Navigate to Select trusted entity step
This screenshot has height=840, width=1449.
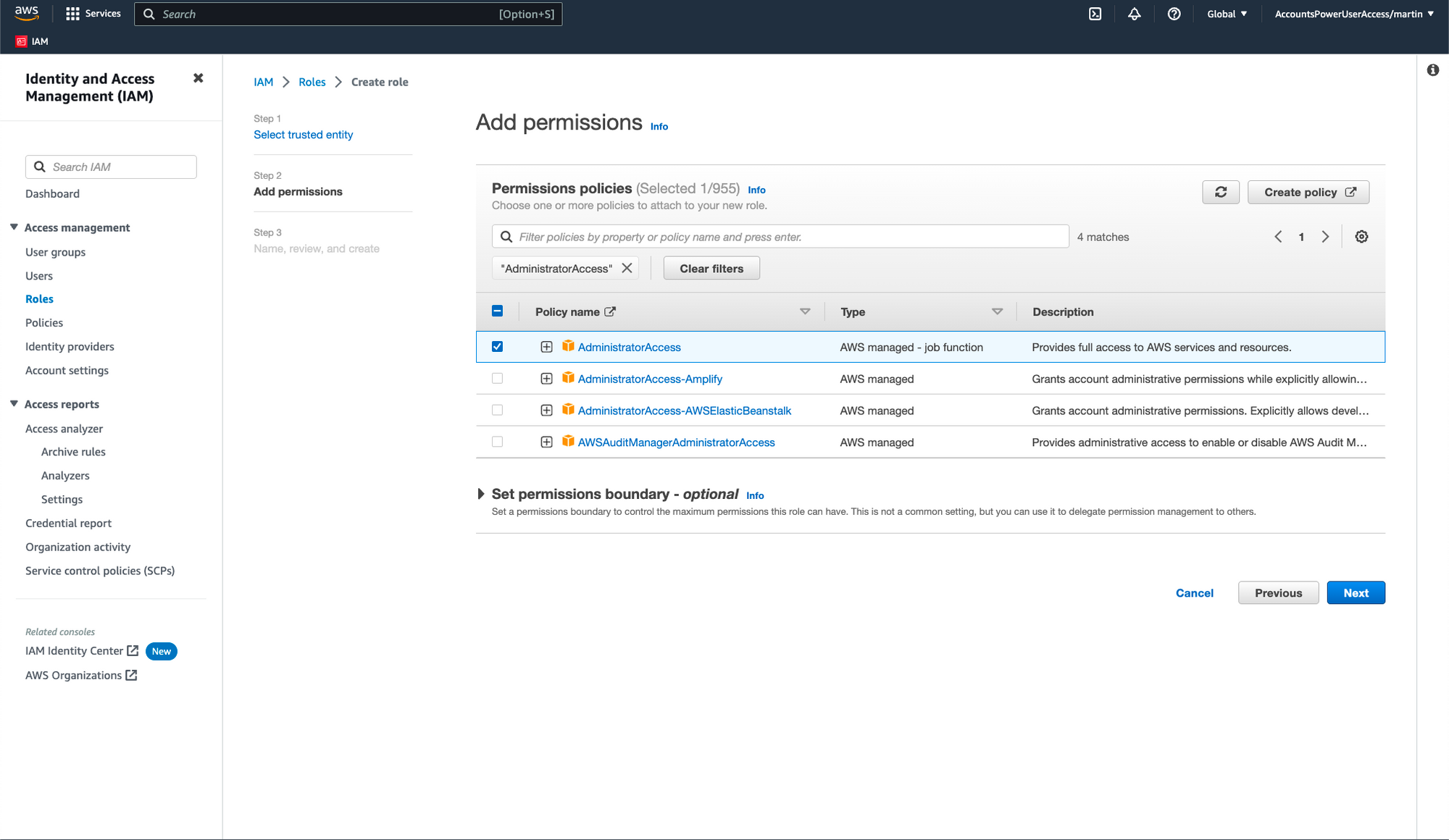[303, 134]
